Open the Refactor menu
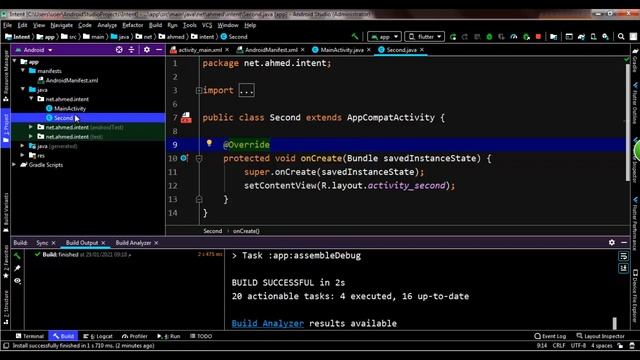The image size is (640, 360). pos(133,25)
